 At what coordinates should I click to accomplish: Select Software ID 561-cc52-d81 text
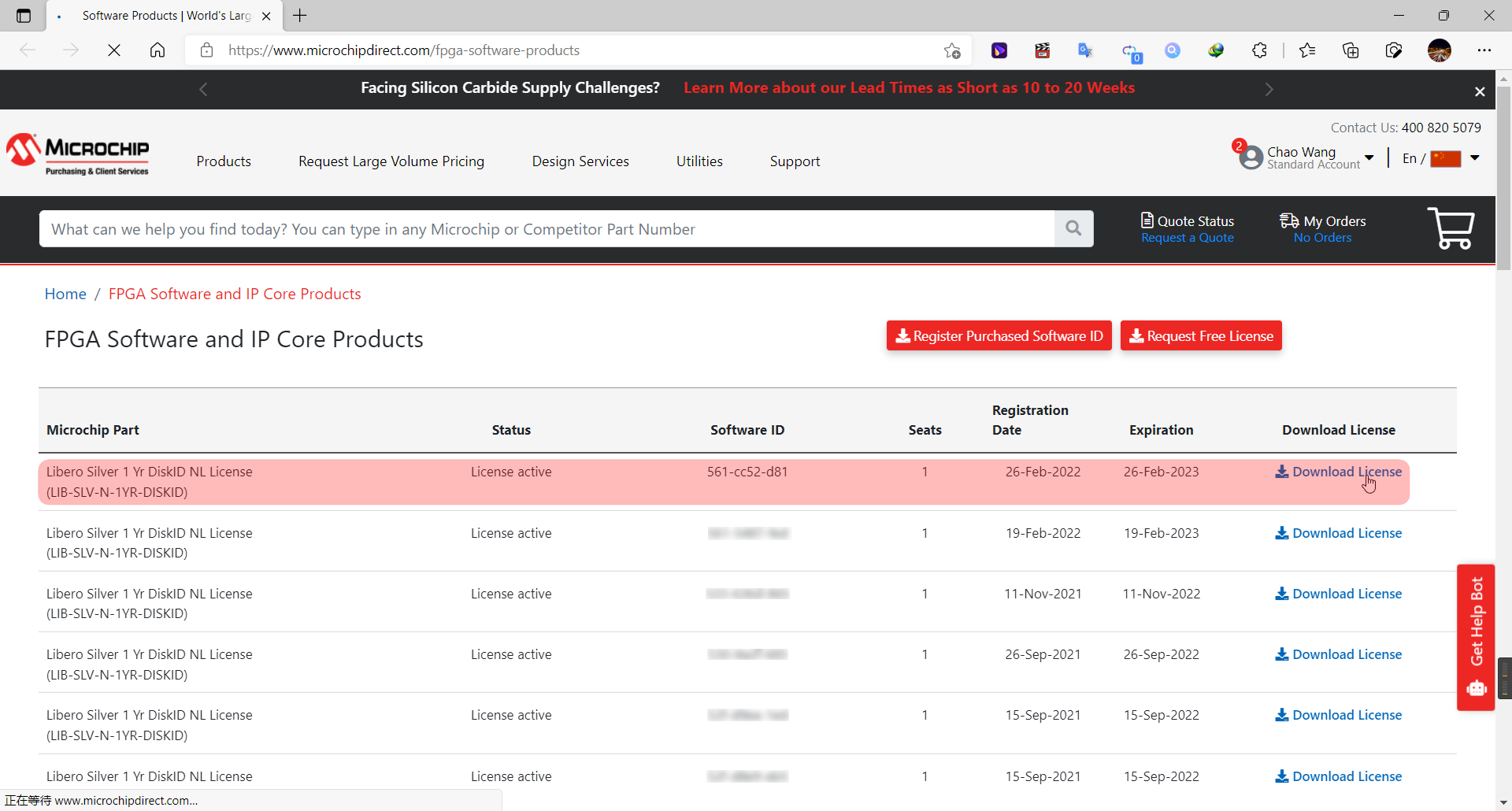747,472
